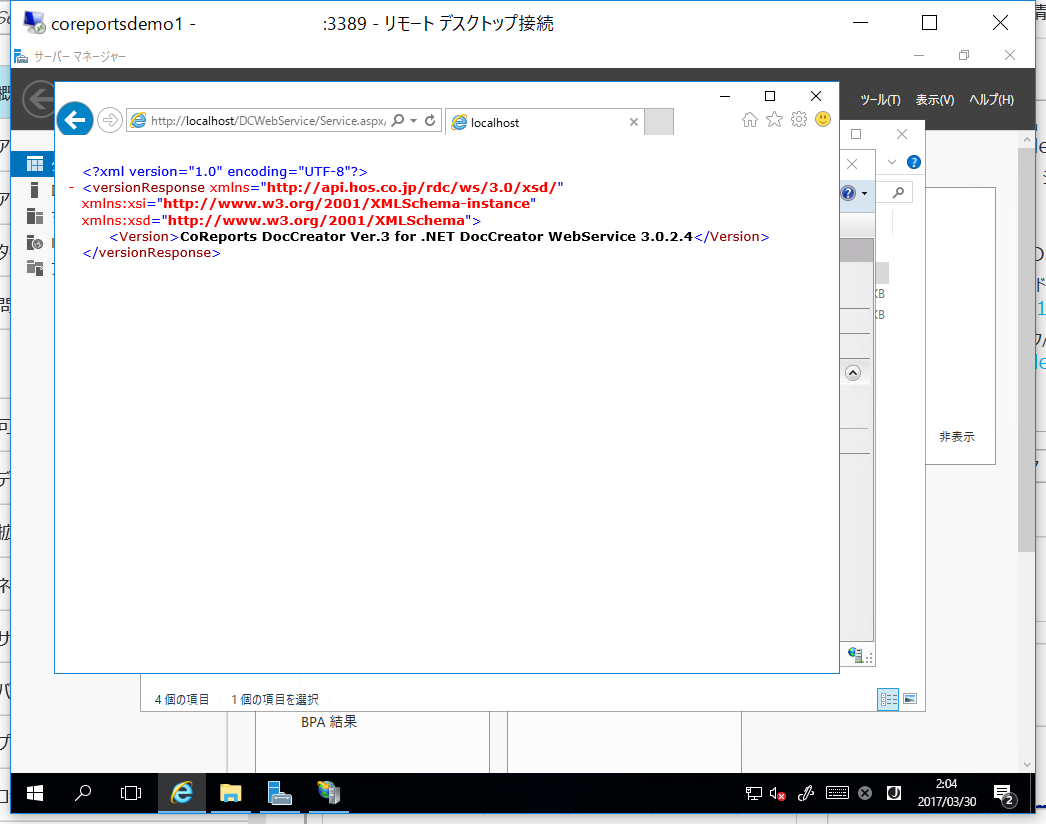The width and height of the screenshot is (1046, 824).
Task: Open IIS manager help dropdown arrow
Action: pyautogui.click(x=865, y=193)
